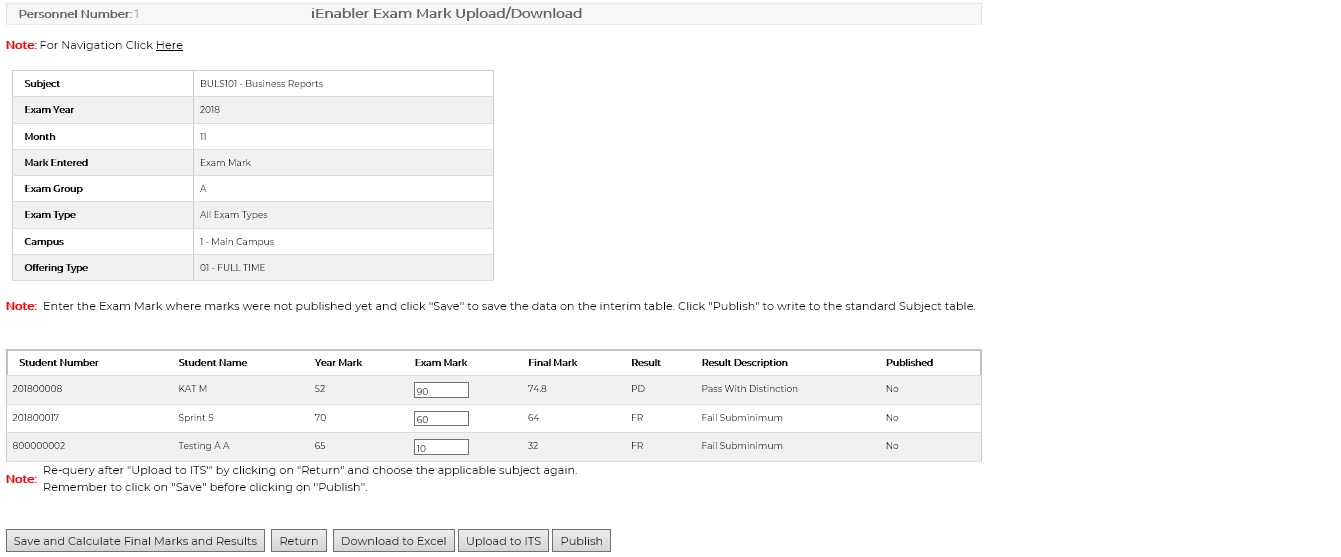1341x557 pixels.
Task: Click the iEnabler Exam Mark Upload/Download title
Action: pos(446,14)
